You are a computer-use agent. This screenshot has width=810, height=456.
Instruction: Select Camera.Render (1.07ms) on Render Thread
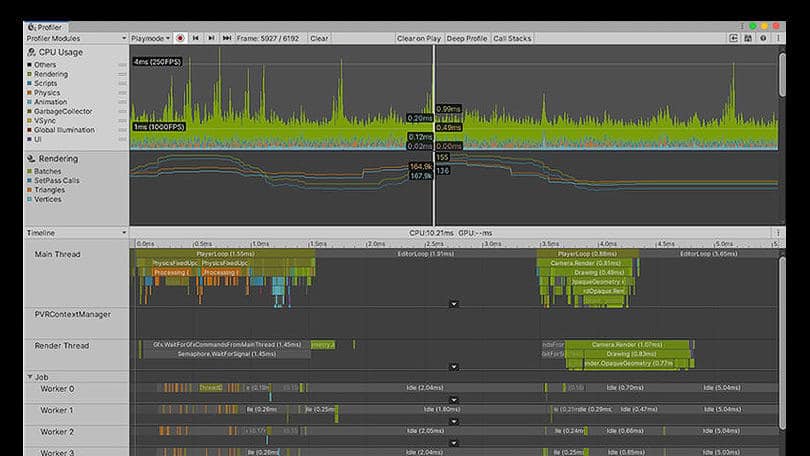[x=627, y=344]
